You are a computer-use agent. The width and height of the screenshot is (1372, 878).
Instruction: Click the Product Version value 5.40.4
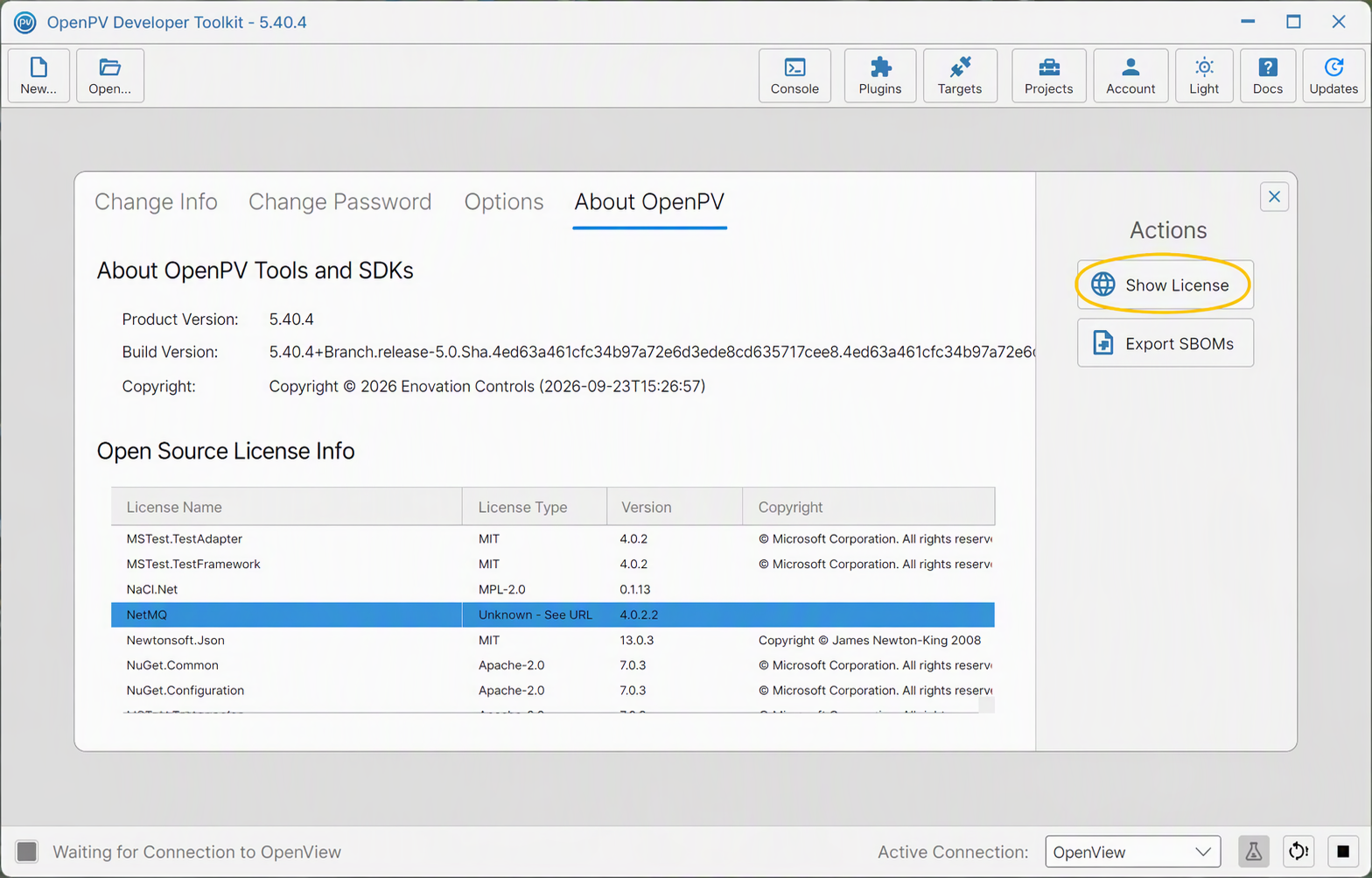(291, 320)
